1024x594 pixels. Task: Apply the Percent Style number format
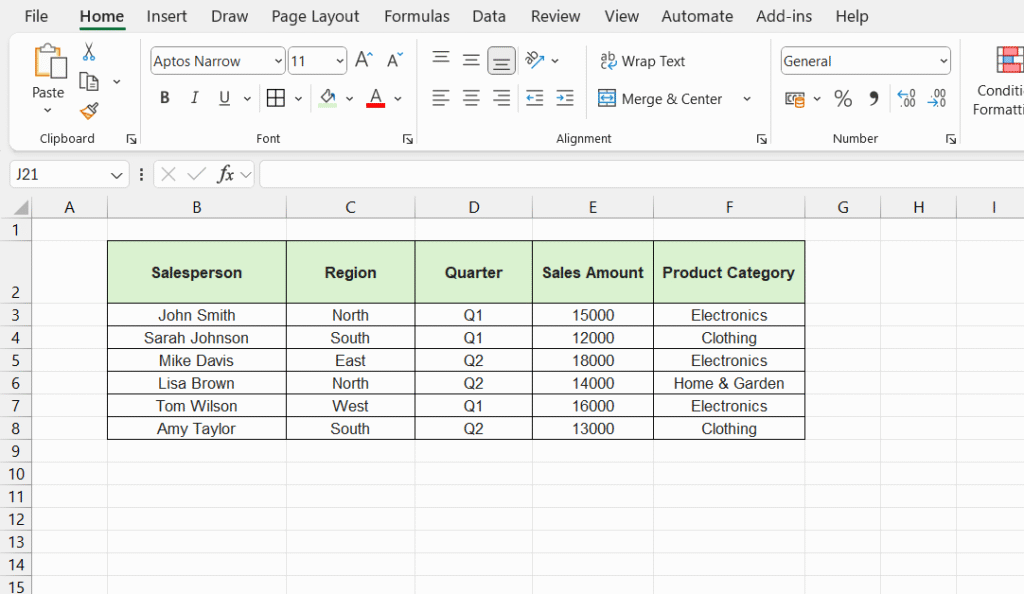843,98
